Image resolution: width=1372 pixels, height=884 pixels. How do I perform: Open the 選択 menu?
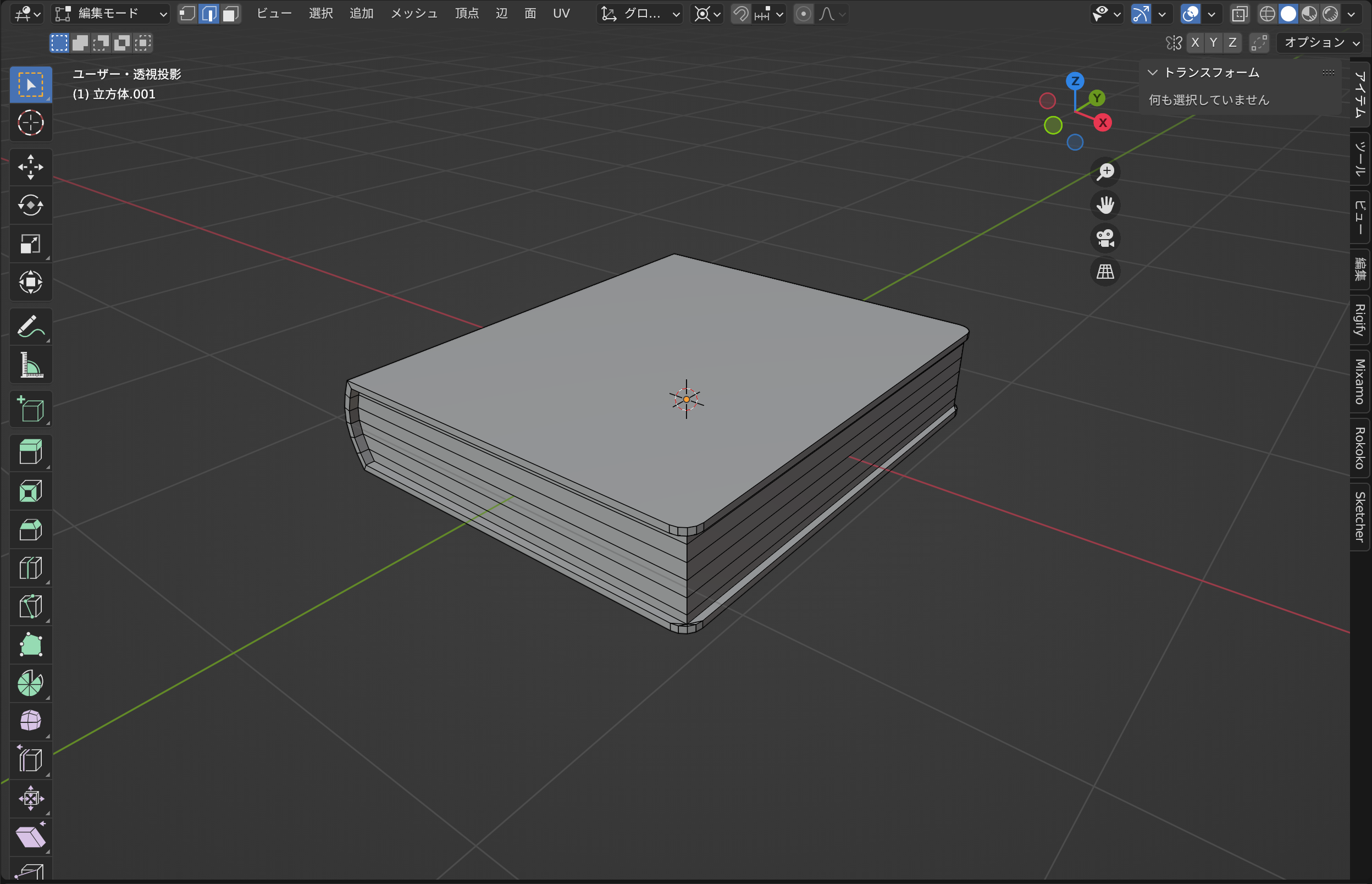tap(321, 14)
